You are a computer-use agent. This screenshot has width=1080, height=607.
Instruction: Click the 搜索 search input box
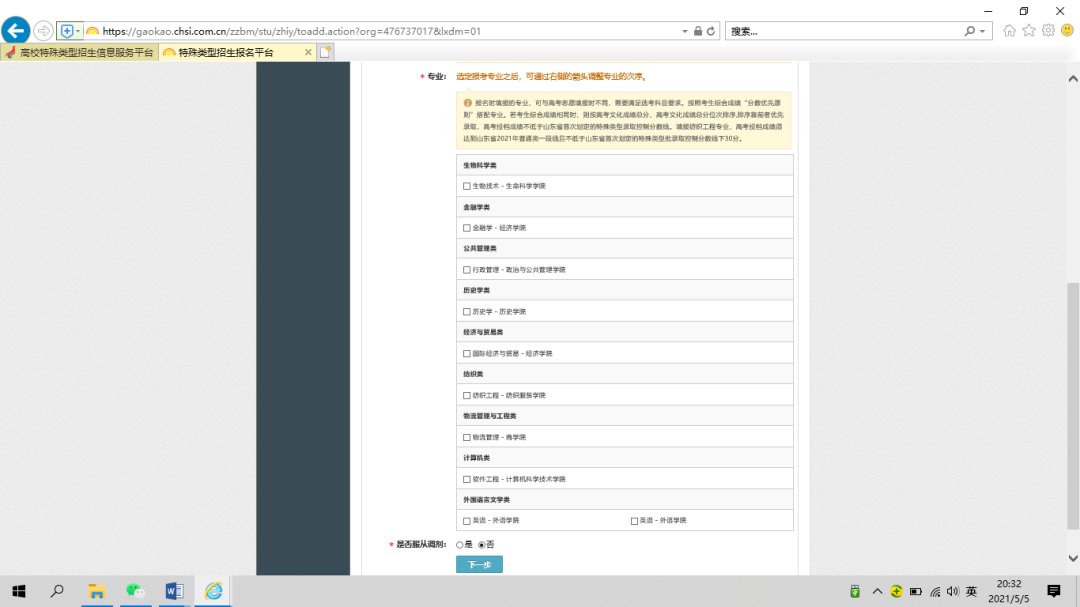845,31
